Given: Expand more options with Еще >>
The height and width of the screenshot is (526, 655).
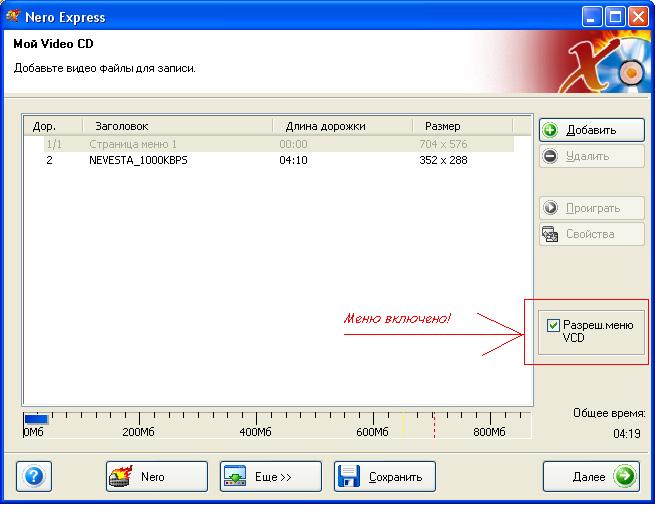Looking at the screenshot, I should click(x=271, y=477).
